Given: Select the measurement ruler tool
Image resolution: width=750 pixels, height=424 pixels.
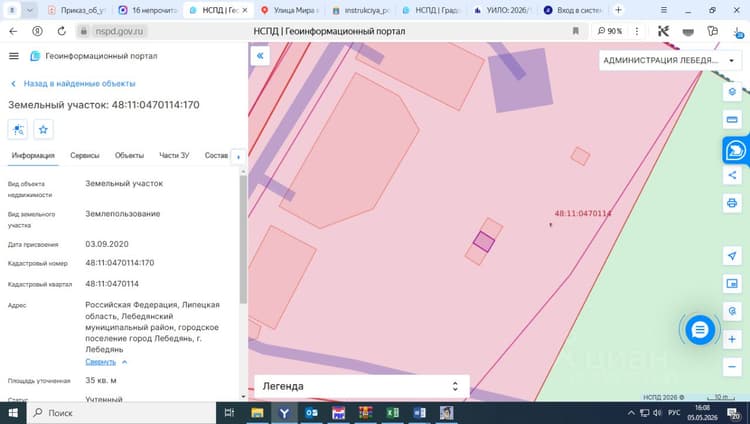Looking at the screenshot, I should pos(732,119).
